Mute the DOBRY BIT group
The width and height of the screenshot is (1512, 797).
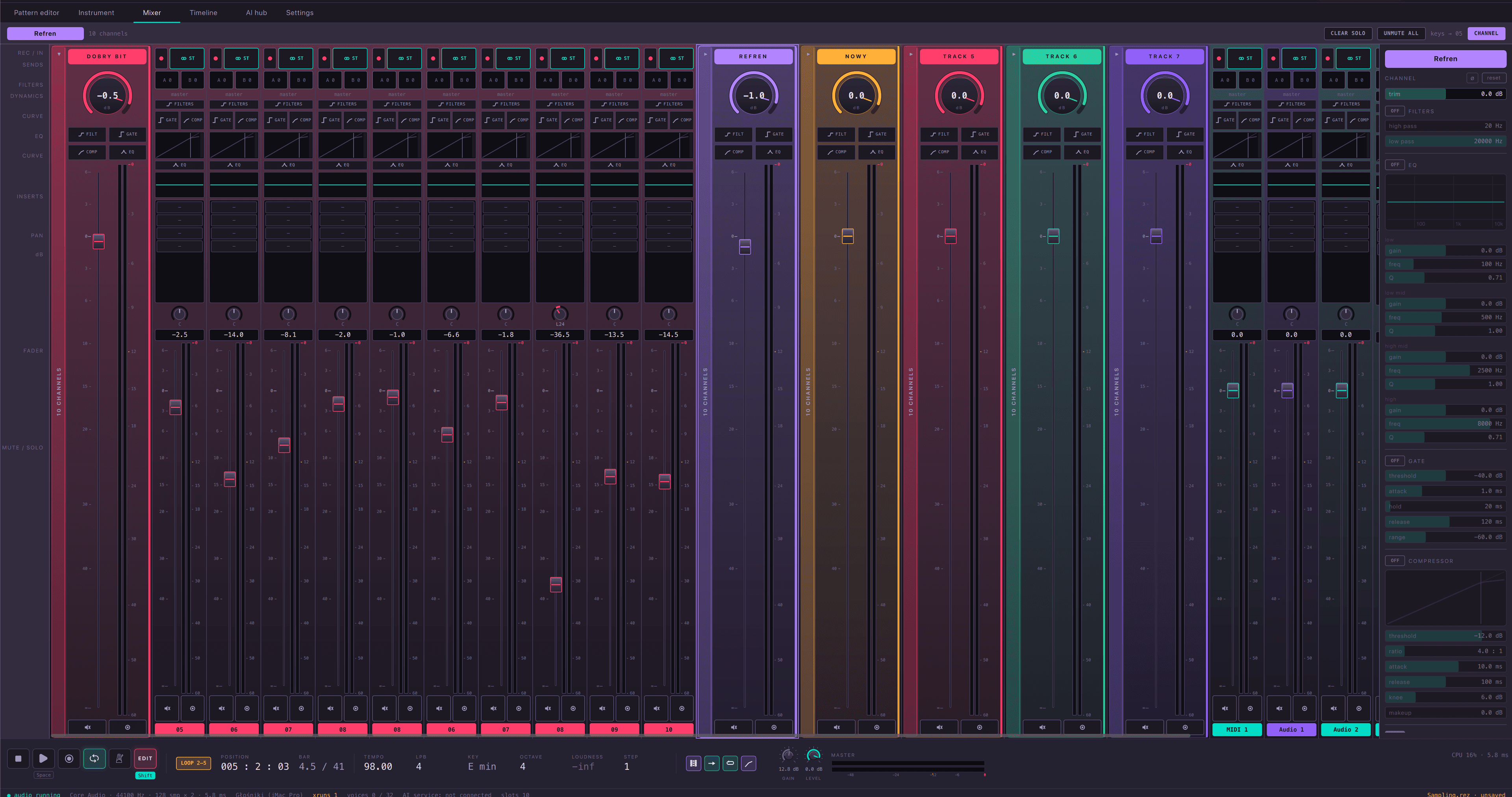pyautogui.click(x=87, y=727)
